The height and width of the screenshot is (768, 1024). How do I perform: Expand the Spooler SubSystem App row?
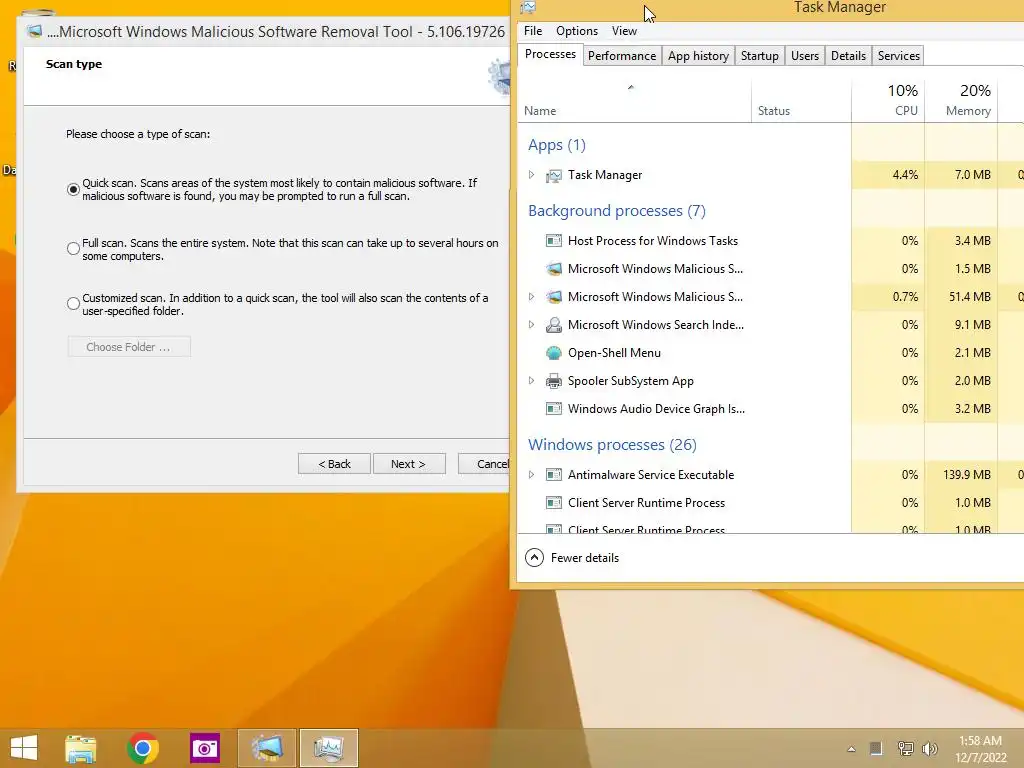point(532,381)
